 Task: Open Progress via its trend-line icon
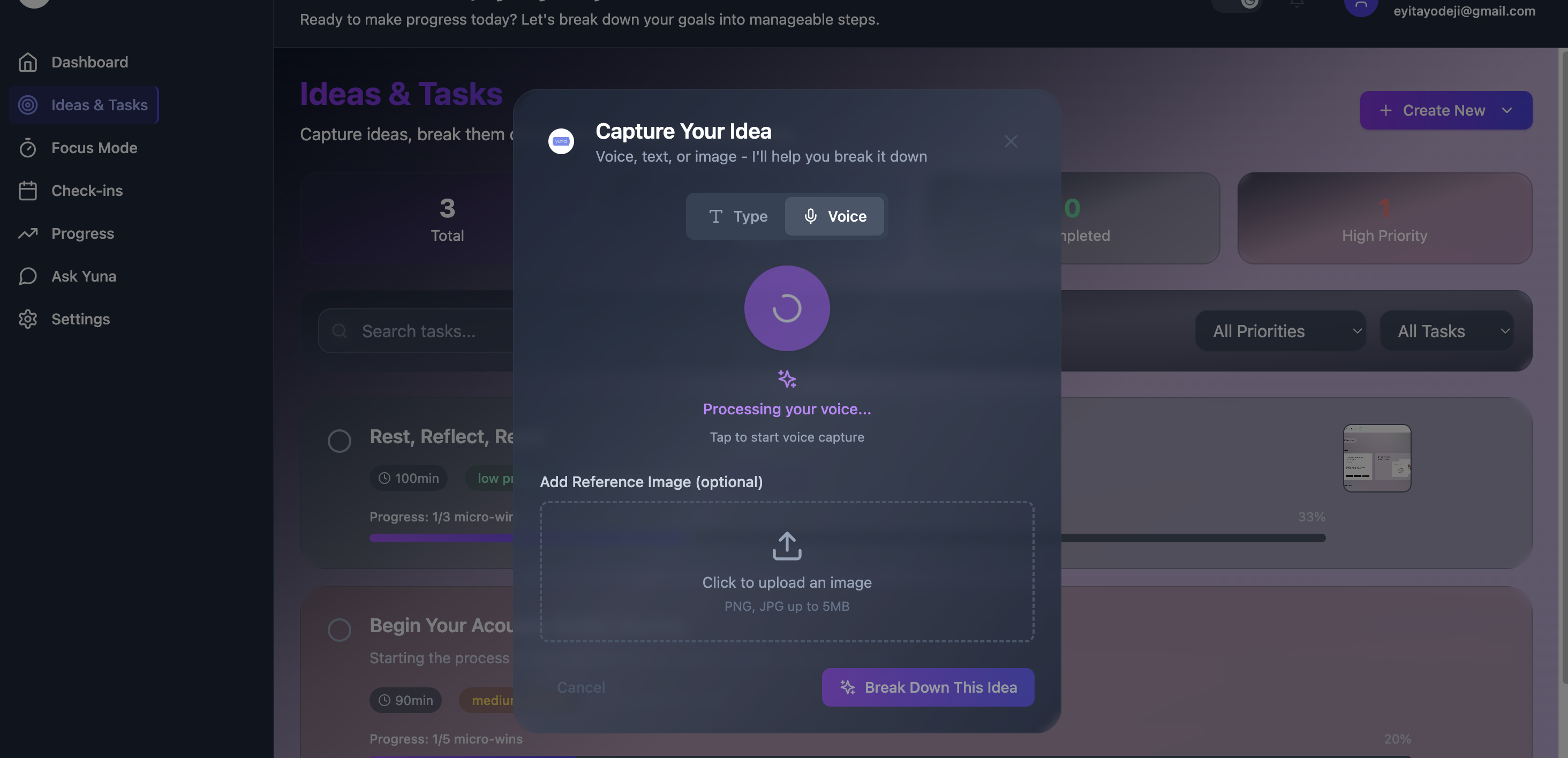click(x=27, y=233)
